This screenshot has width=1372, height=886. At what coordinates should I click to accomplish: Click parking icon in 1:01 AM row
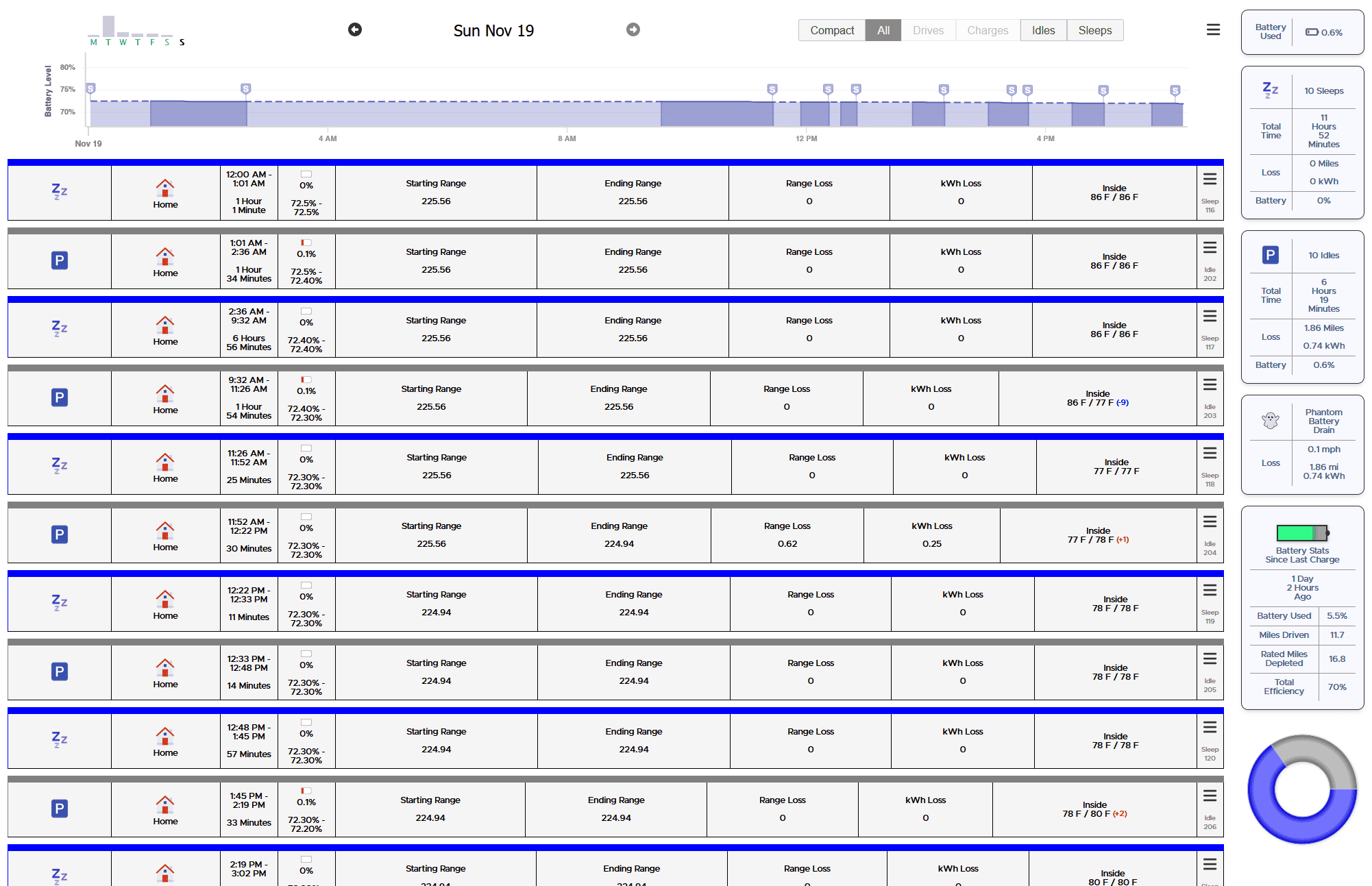click(x=60, y=260)
